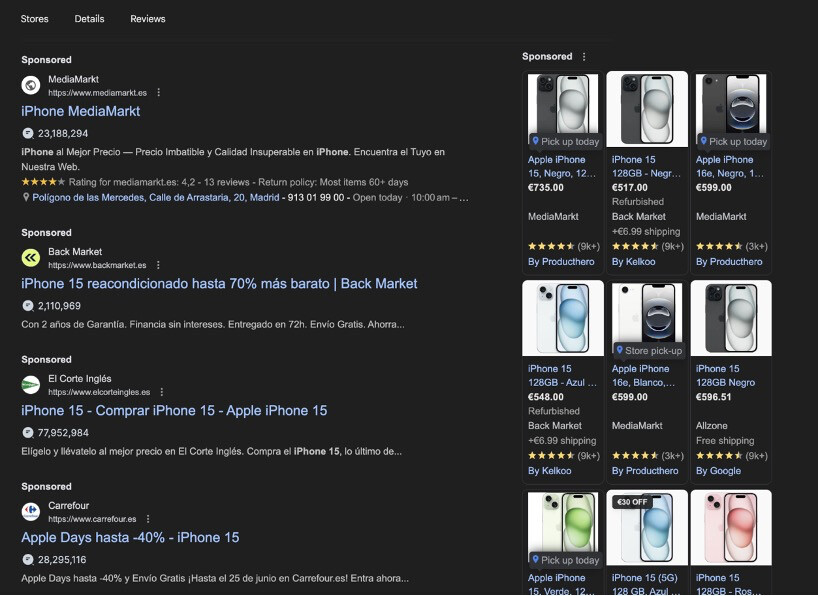
Task: Open iPhone 15 128GB - Azul product title
Action: [562, 375]
